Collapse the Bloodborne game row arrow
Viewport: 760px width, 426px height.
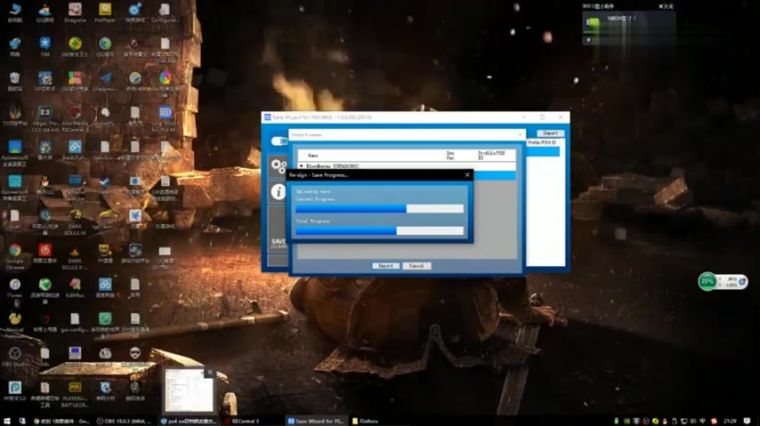pos(301,166)
